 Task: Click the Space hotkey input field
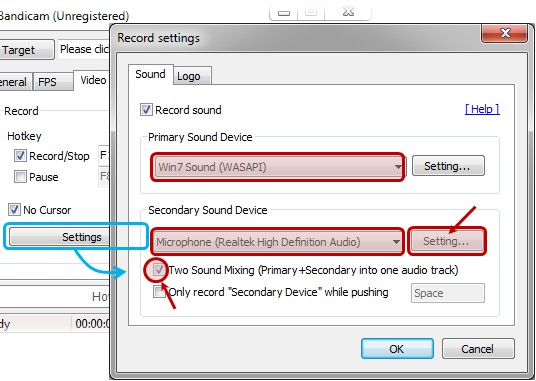[448, 293]
